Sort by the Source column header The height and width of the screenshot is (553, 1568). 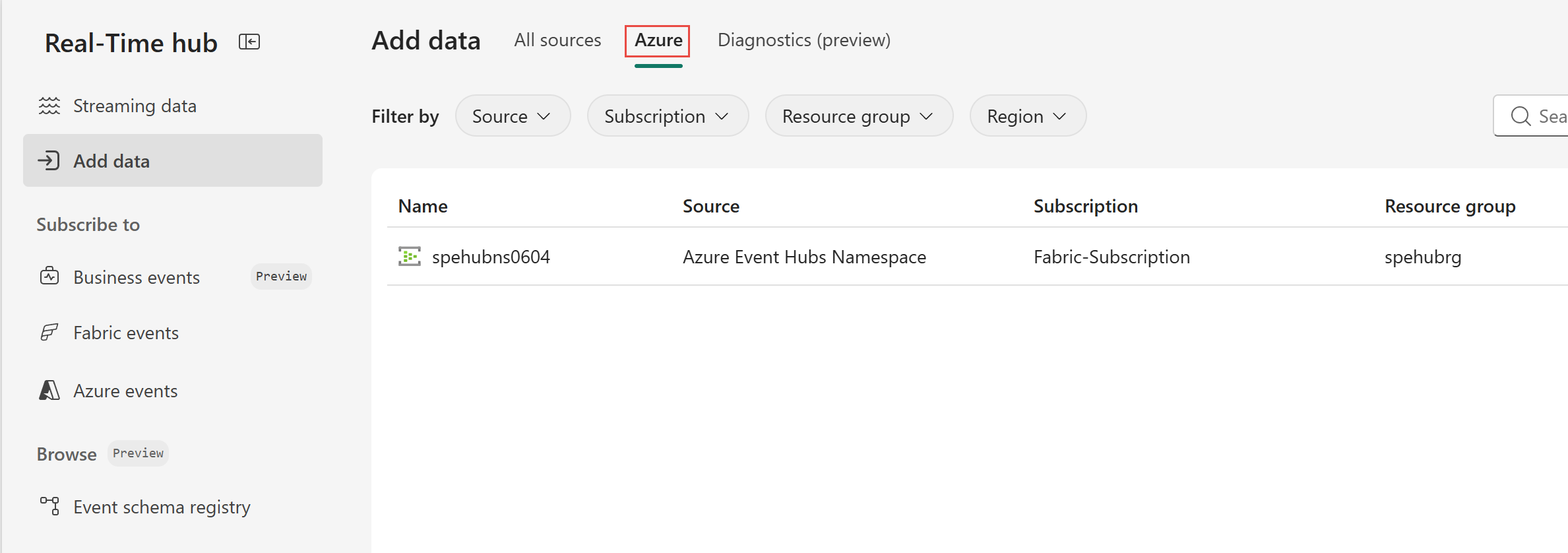(x=711, y=206)
